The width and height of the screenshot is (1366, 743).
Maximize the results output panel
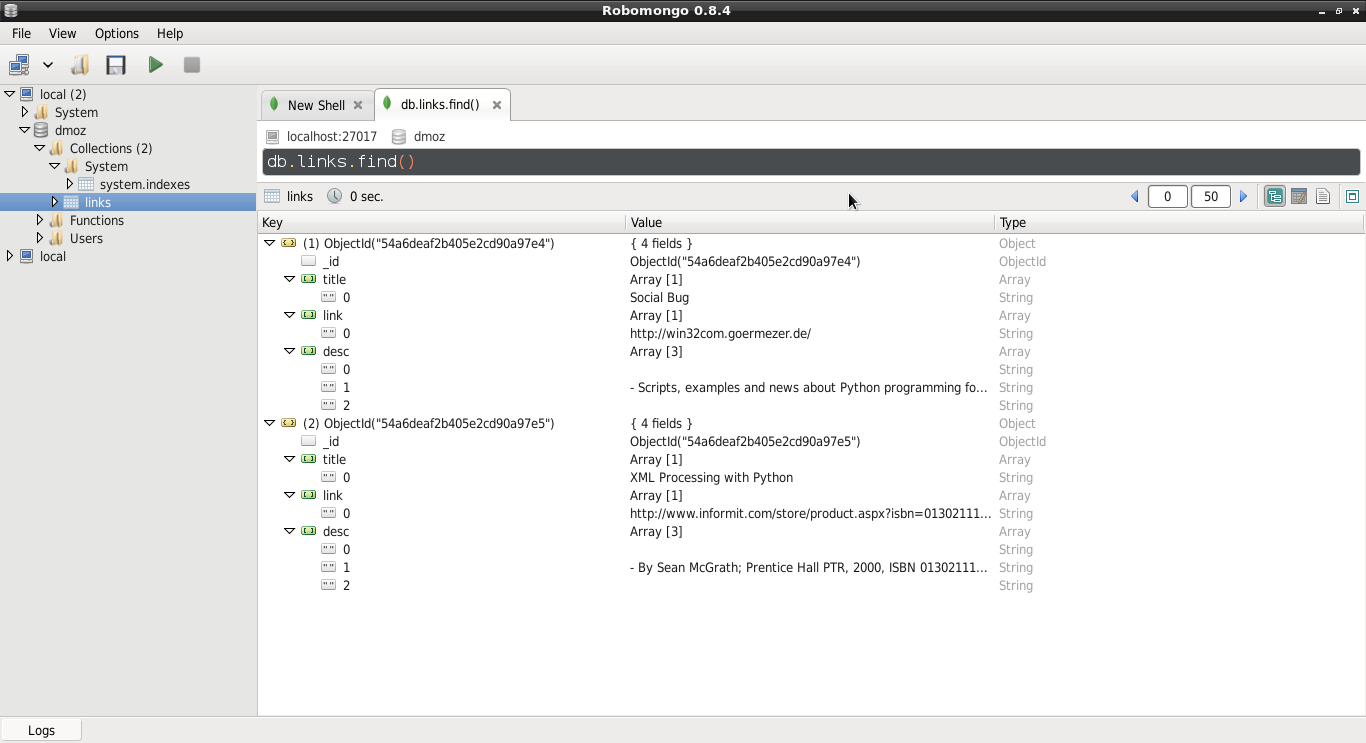pos(1352,197)
